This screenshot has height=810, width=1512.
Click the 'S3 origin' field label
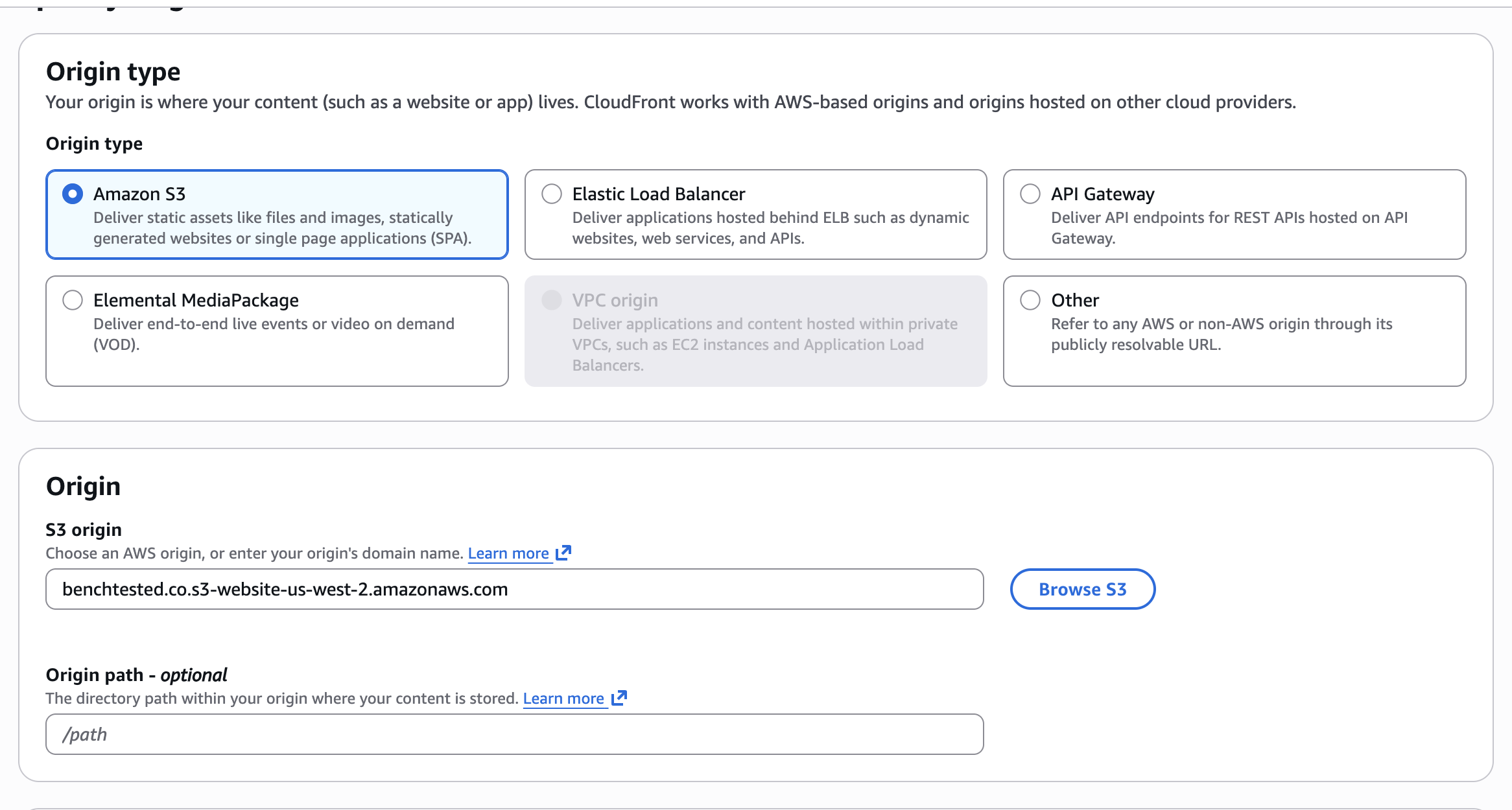pyautogui.click(x=84, y=529)
